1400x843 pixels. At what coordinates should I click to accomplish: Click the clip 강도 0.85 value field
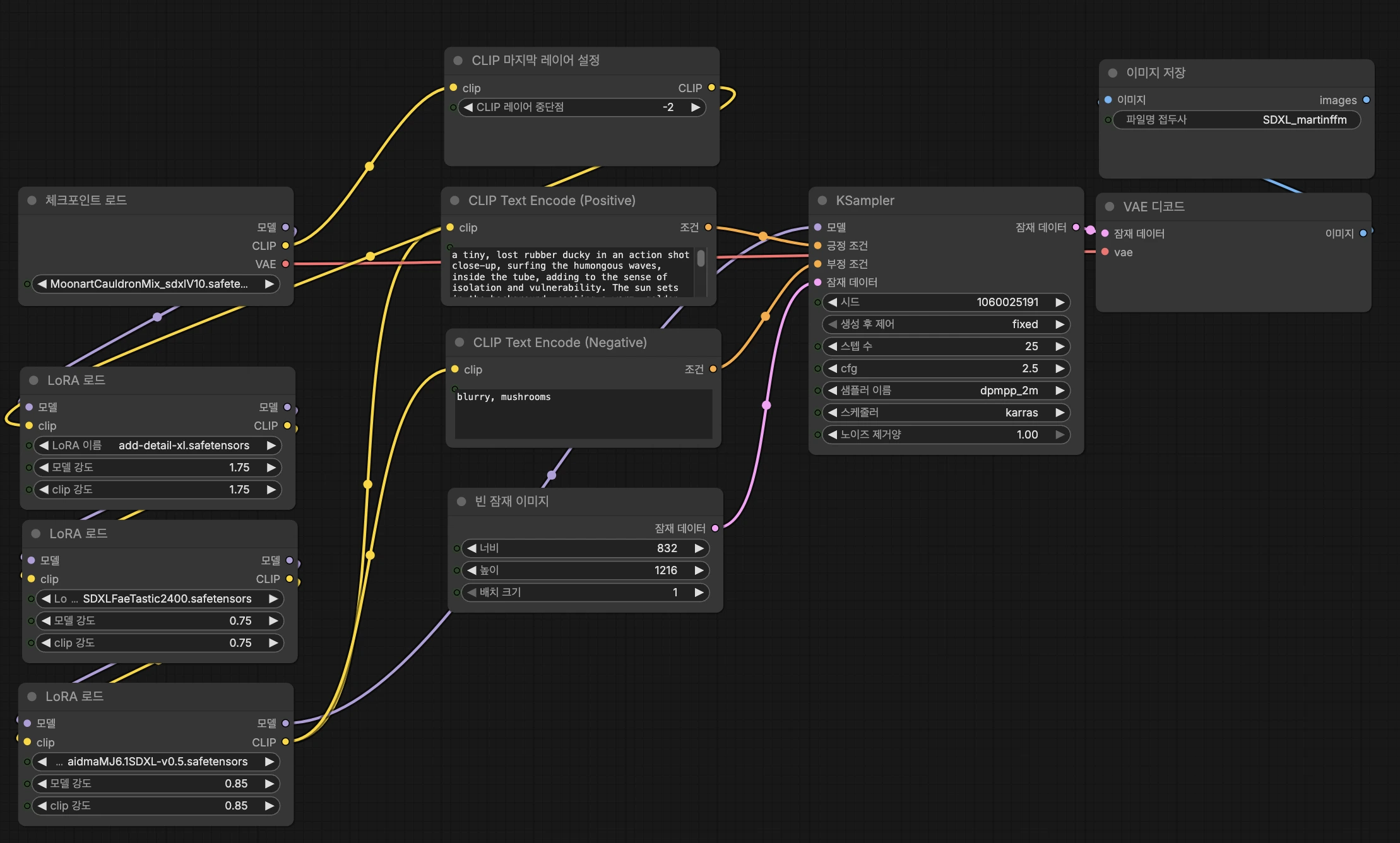pos(156,806)
